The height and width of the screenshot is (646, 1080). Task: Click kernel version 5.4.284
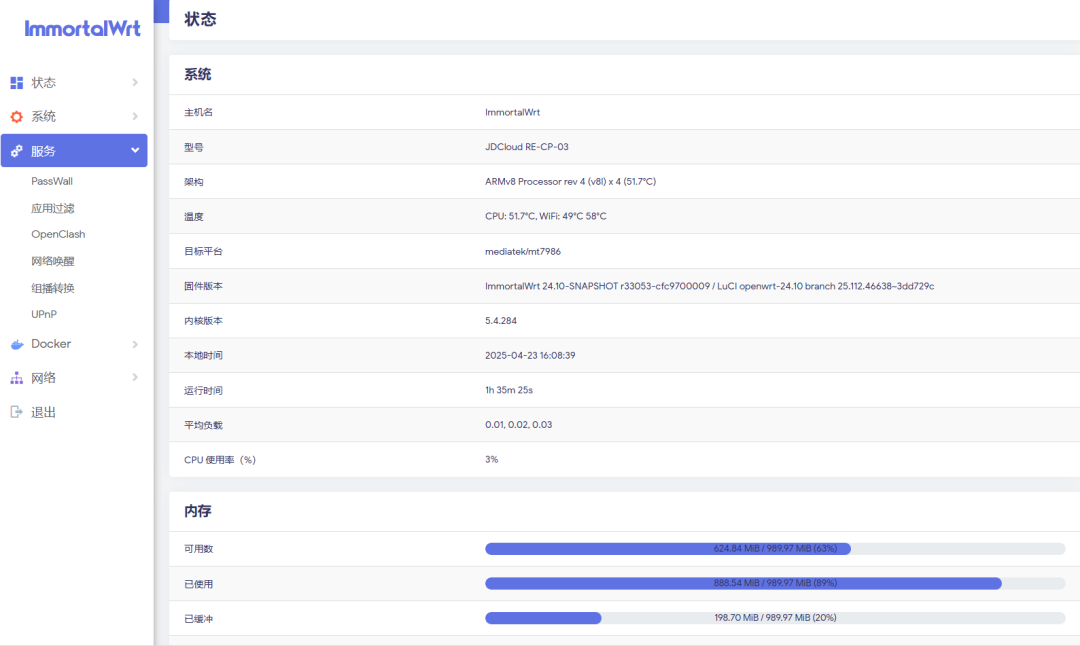click(x=501, y=321)
